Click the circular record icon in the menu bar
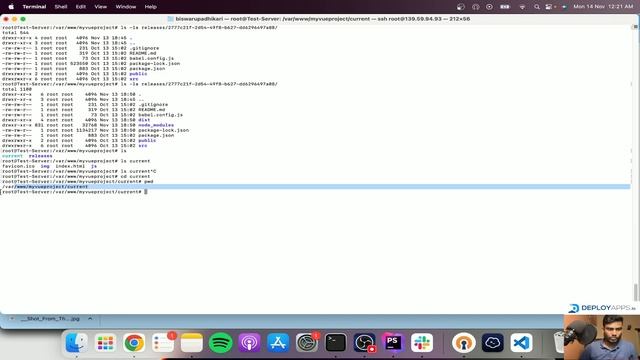Viewport: 640px width, 360px height. coord(489,7)
